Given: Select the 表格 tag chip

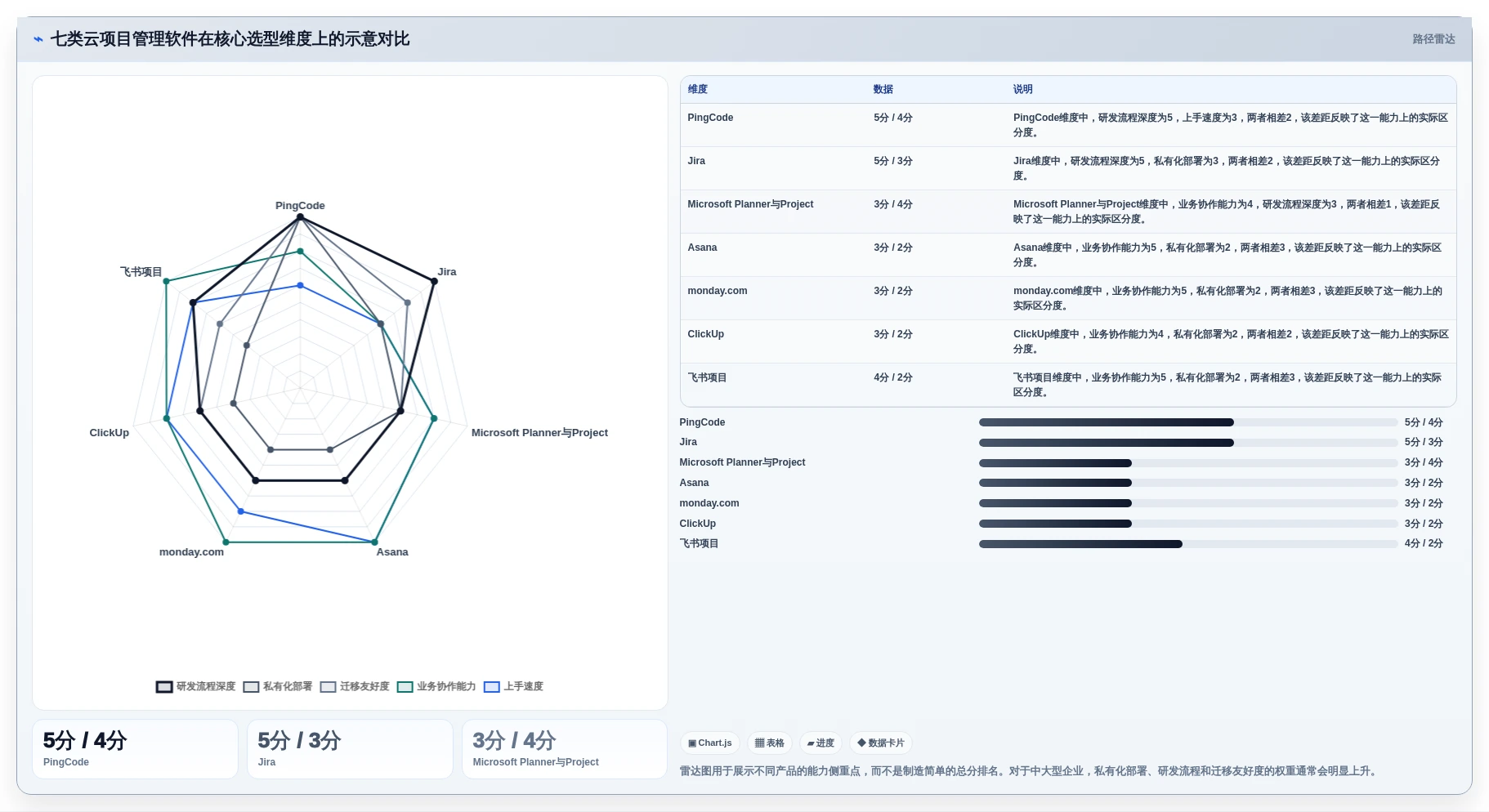Looking at the screenshot, I should 769,743.
